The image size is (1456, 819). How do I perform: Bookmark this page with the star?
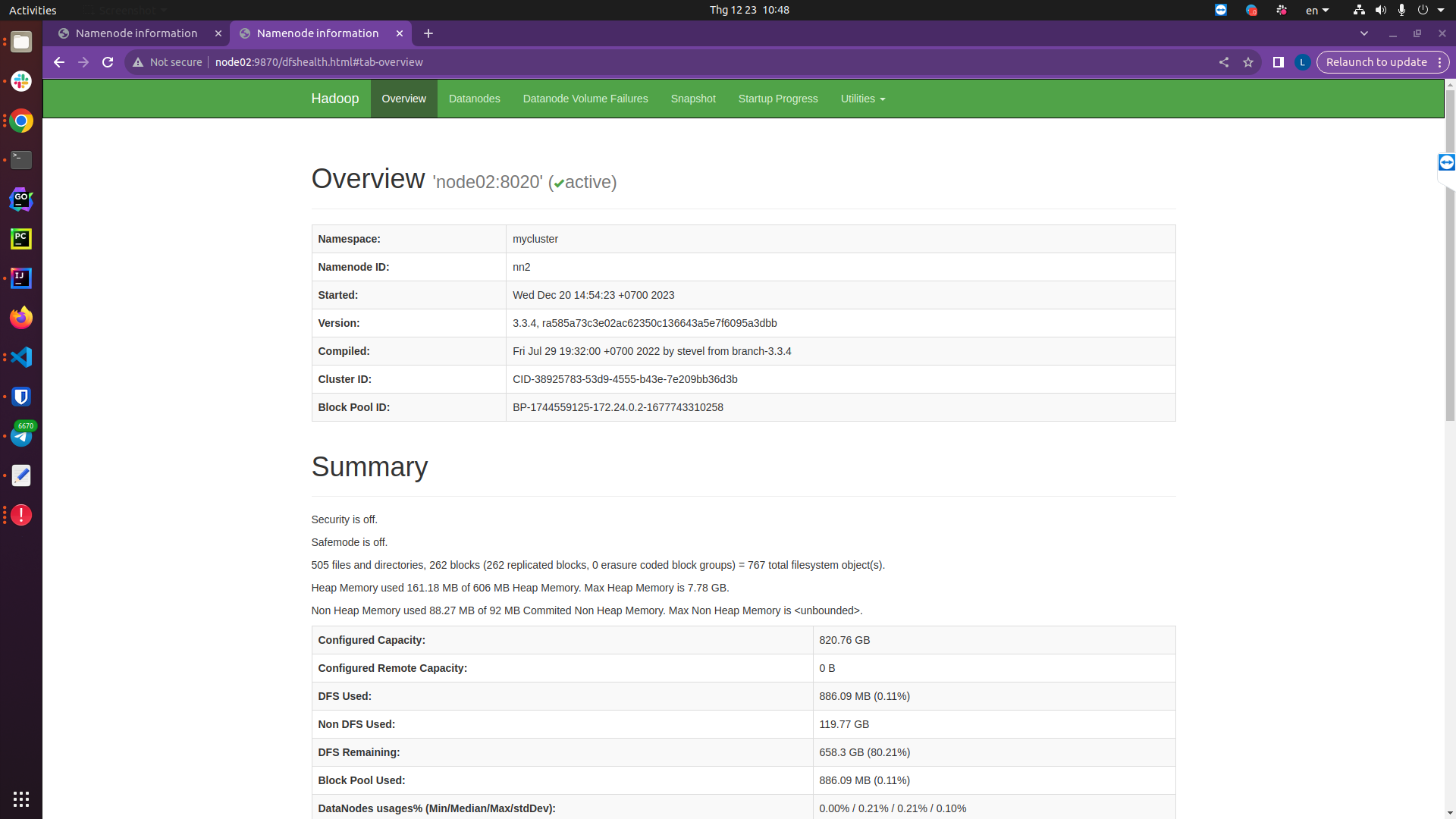click(x=1248, y=62)
